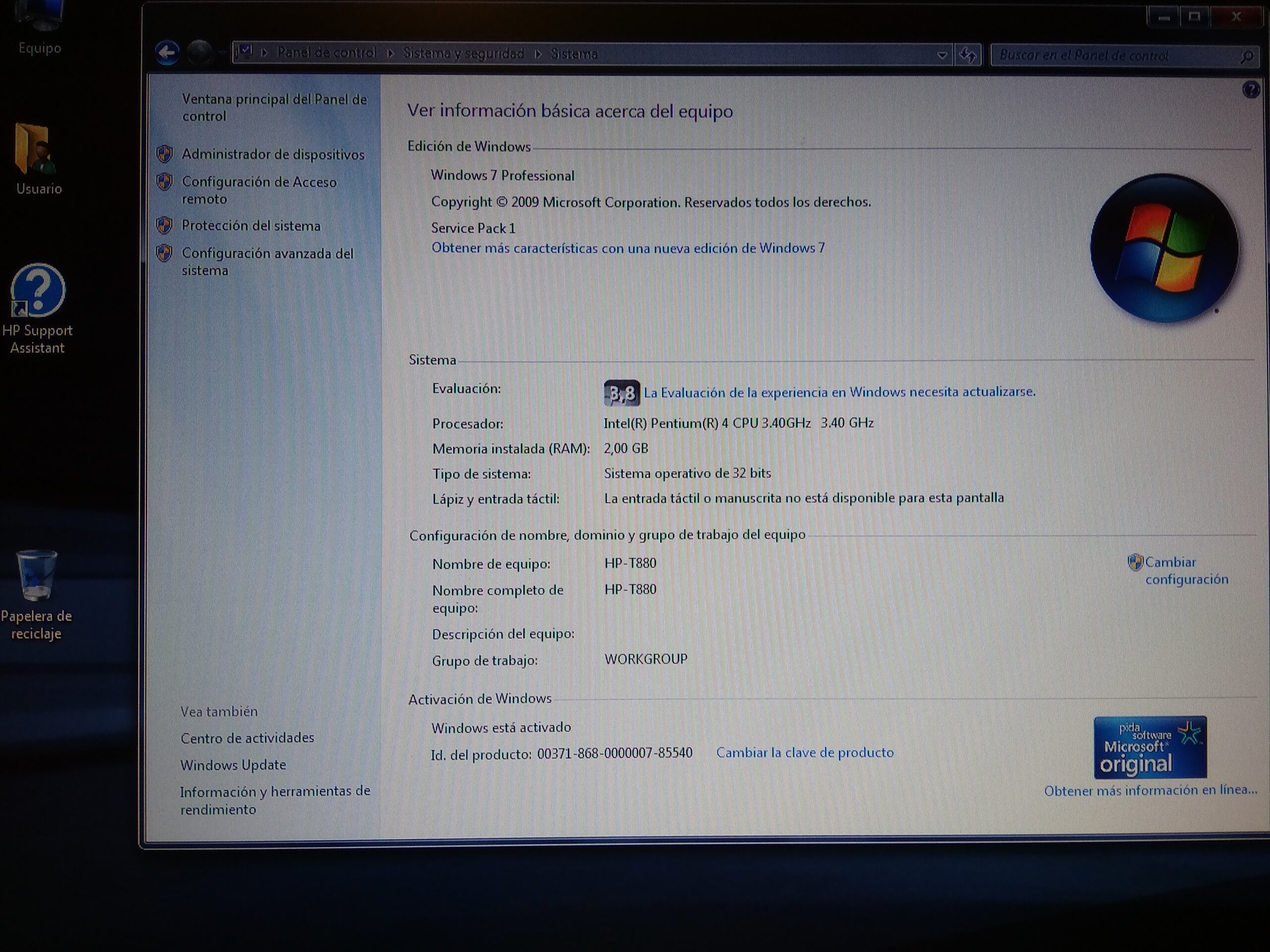Select Panel de control breadcrumb
The width and height of the screenshot is (1270, 952).
click(x=327, y=53)
